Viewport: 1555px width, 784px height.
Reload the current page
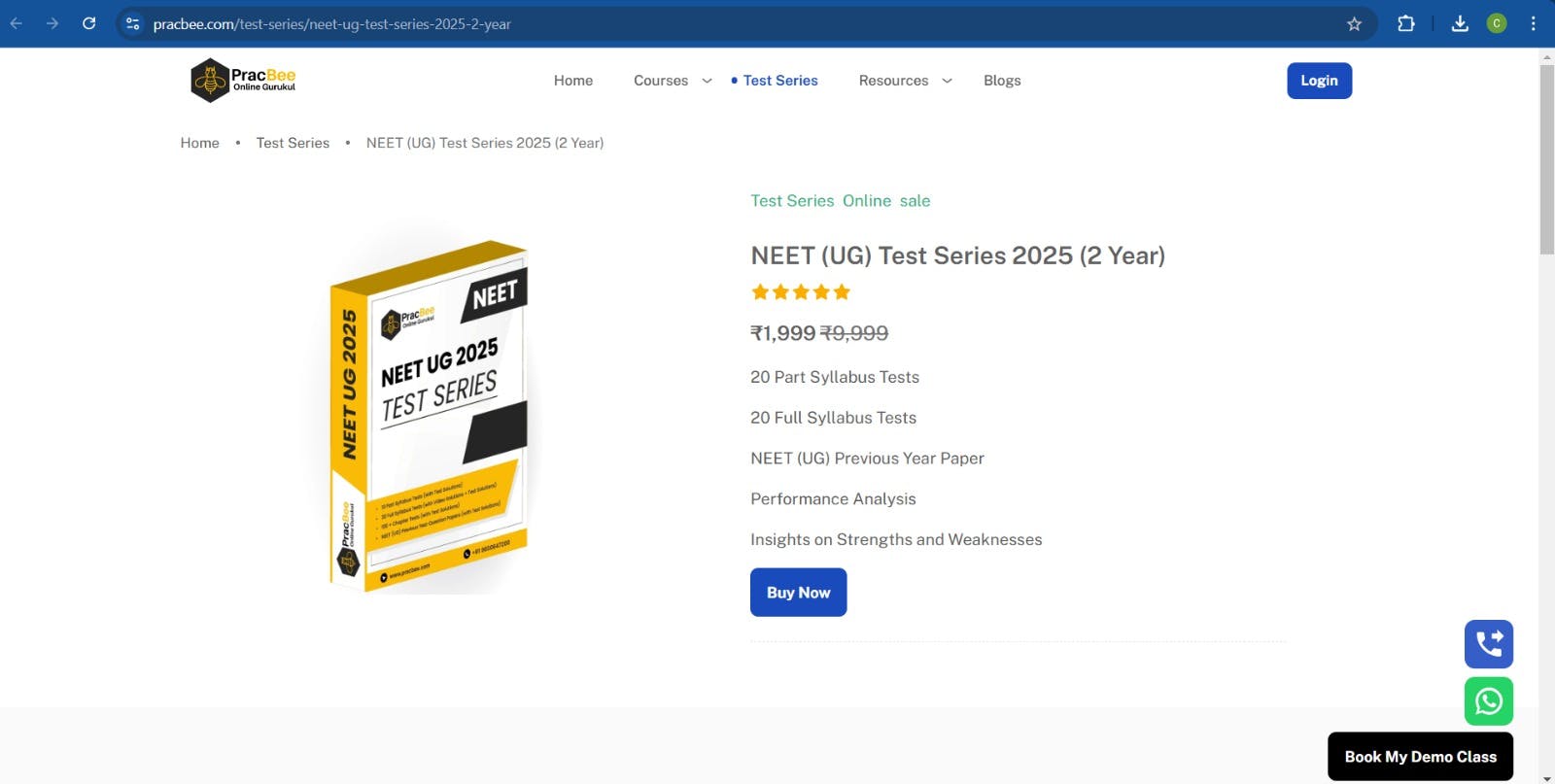(88, 23)
